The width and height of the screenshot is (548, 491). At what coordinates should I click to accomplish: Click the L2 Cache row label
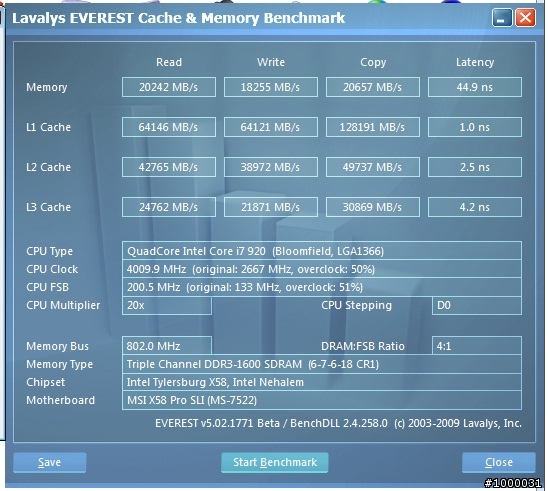point(48,167)
